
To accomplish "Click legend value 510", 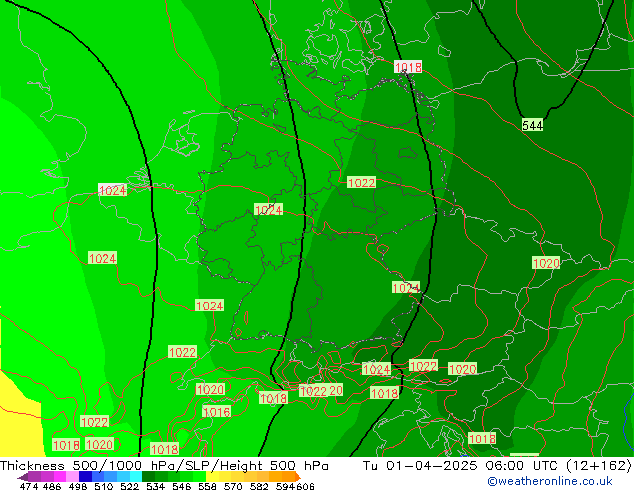I will click(x=104, y=486).
